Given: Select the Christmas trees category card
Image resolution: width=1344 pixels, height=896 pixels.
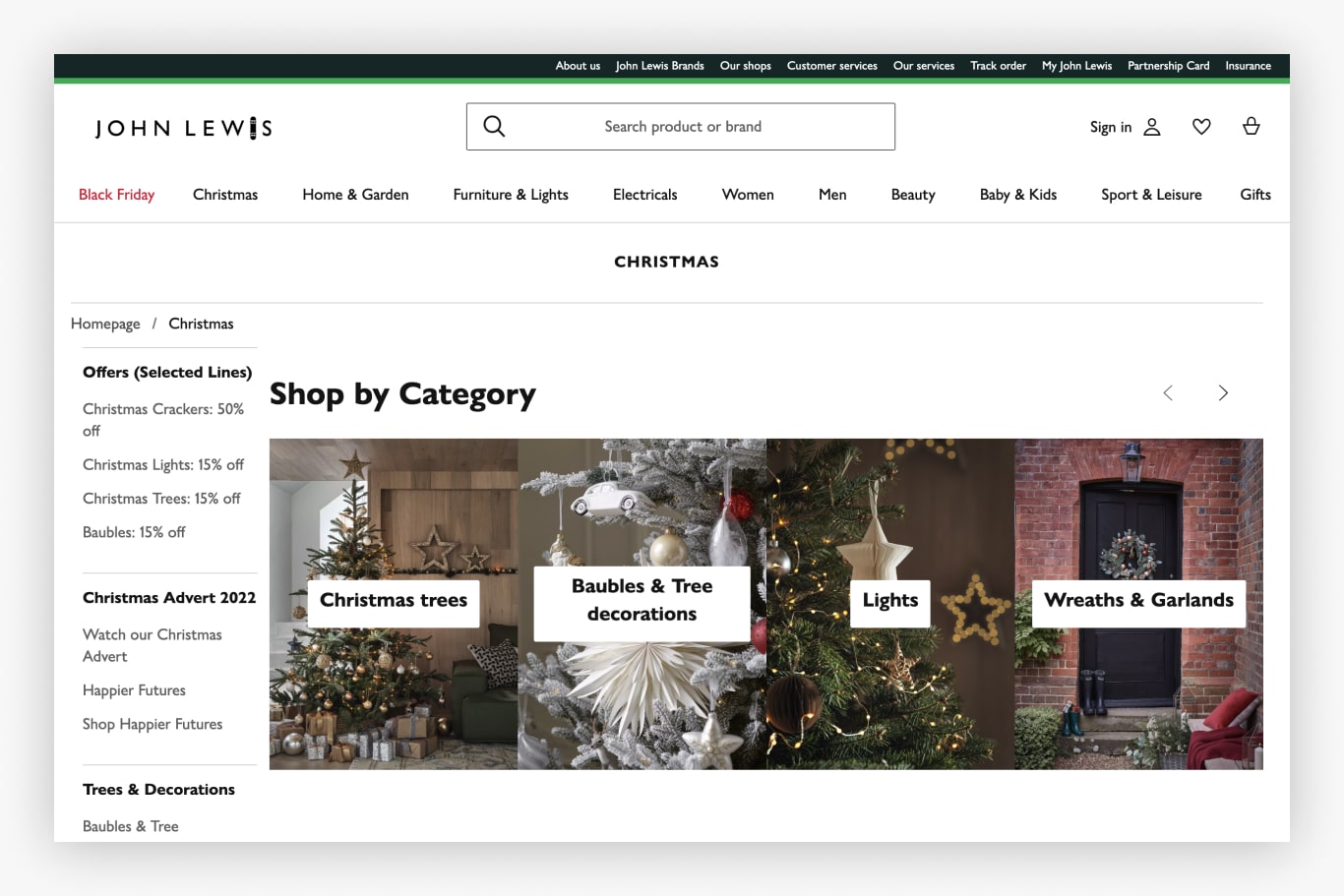Looking at the screenshot, I should pos(393,600).
